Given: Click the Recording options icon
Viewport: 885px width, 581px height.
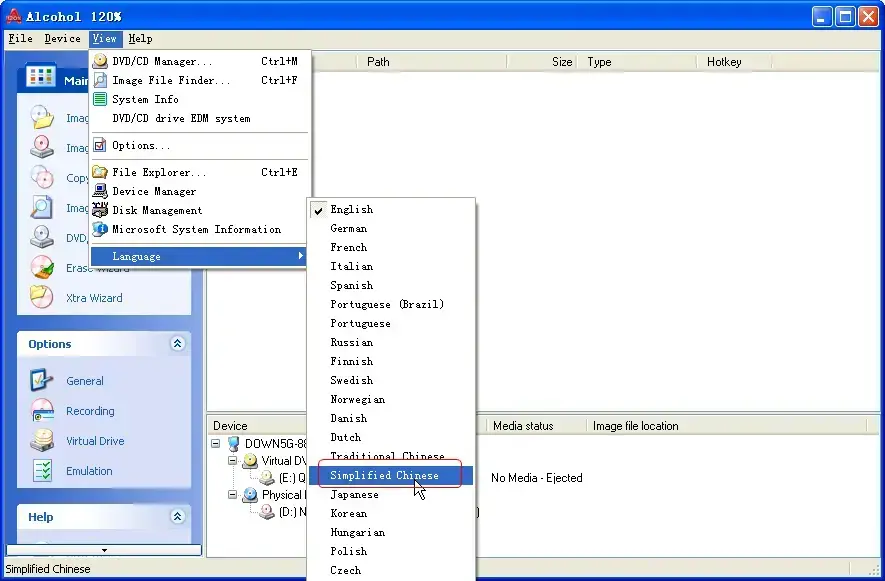Looking at the screenshot, I should [x=42, y=410].
